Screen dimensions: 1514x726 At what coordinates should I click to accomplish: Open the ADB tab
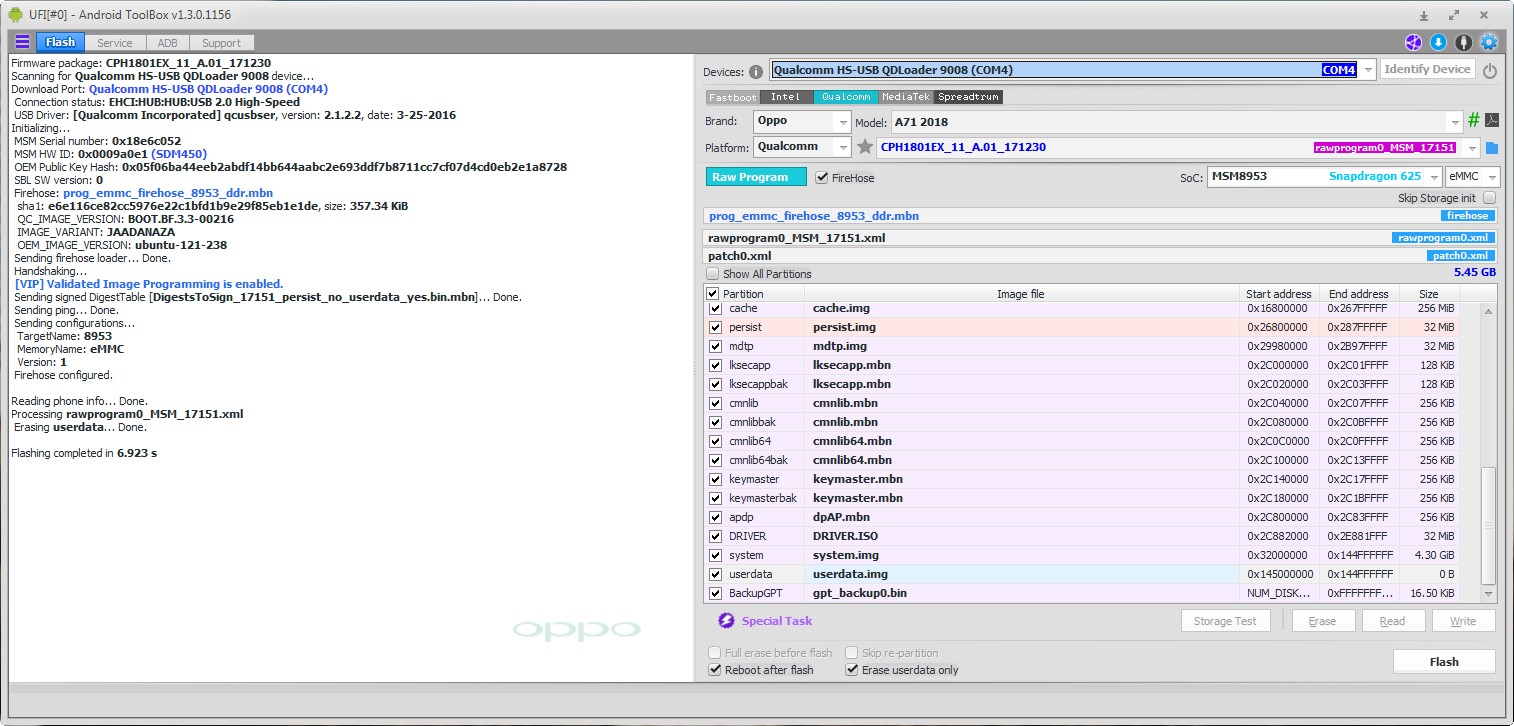click(x=168, y=43)
